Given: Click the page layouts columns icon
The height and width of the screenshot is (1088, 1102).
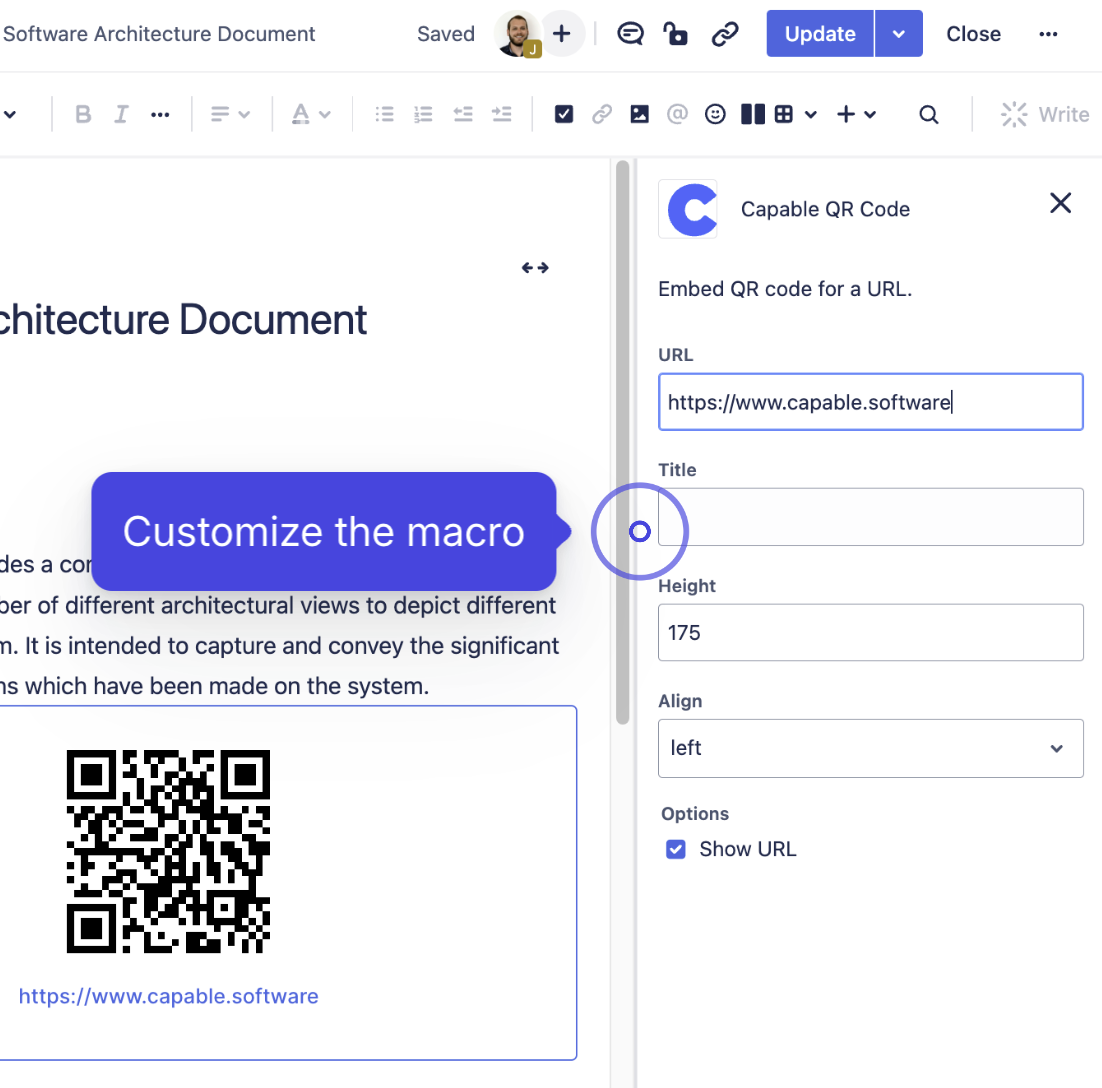Looking at the screenshot, I should click(752, 115).
